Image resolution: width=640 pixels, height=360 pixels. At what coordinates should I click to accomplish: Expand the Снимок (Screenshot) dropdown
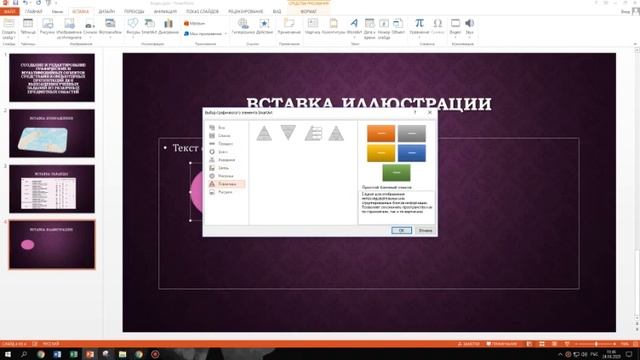[x=90, y=37]
